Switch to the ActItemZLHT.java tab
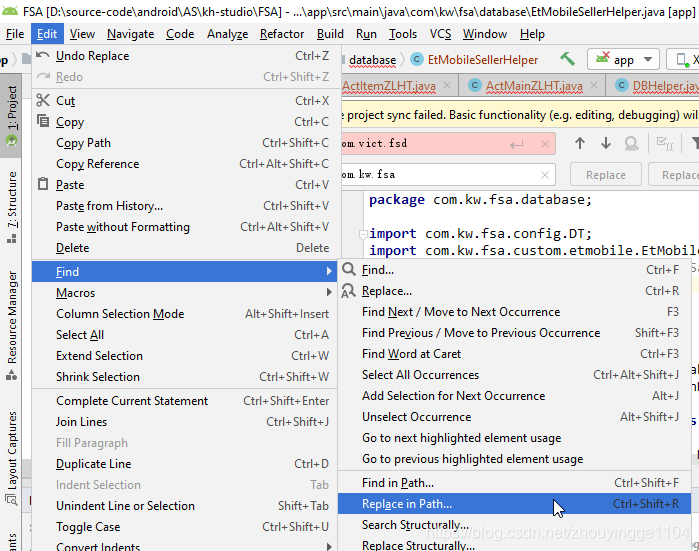The height and width of the screenshot is (551, 699). [x=389, y=86]
